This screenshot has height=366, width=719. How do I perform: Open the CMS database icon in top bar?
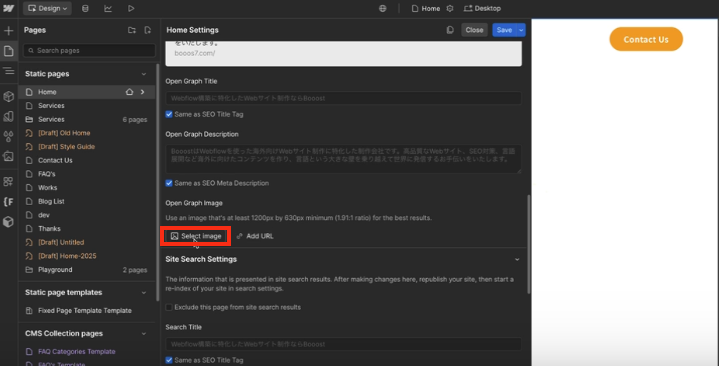click(x=85, y=8)
